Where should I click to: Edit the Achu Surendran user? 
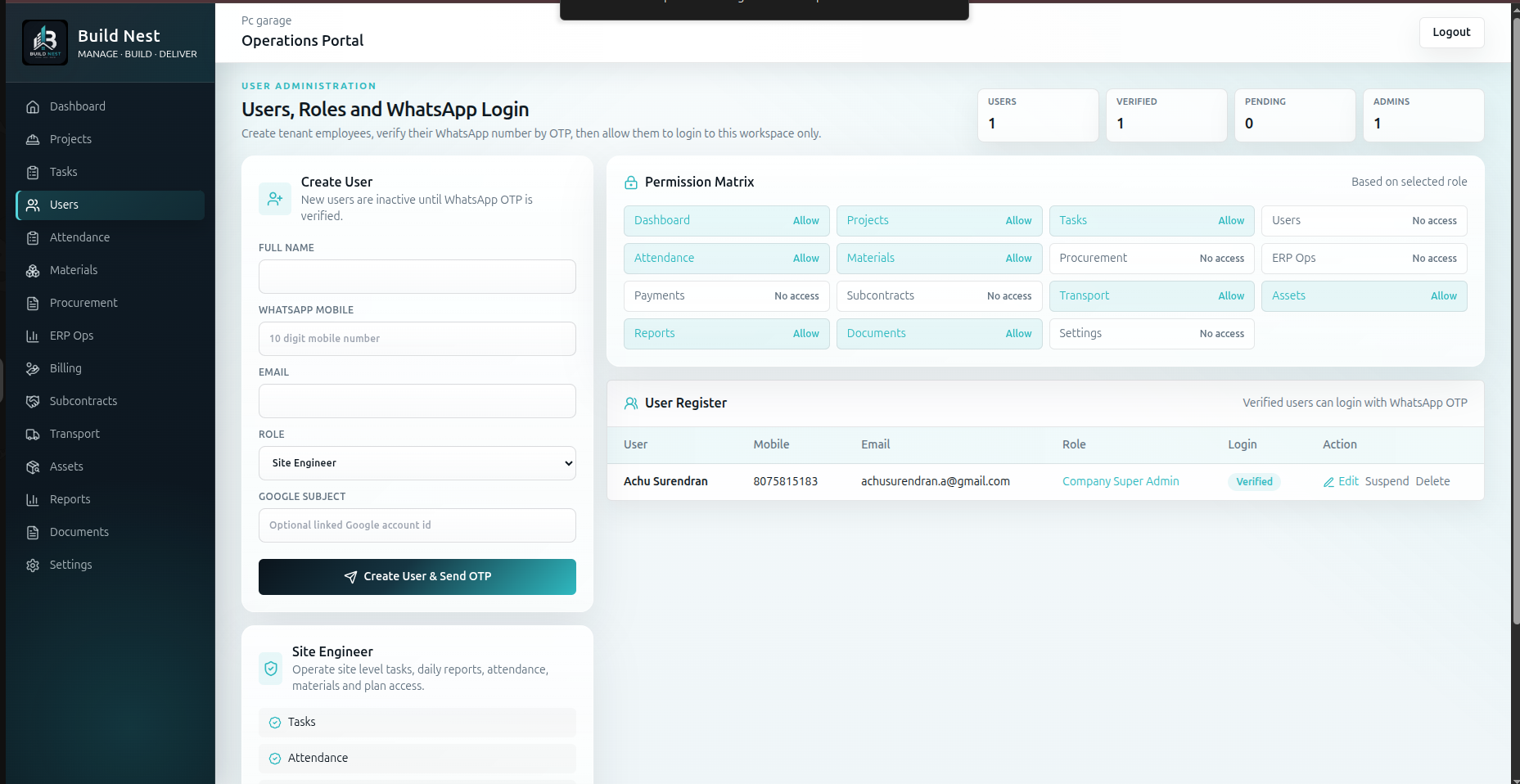(x=1341, y=481)
